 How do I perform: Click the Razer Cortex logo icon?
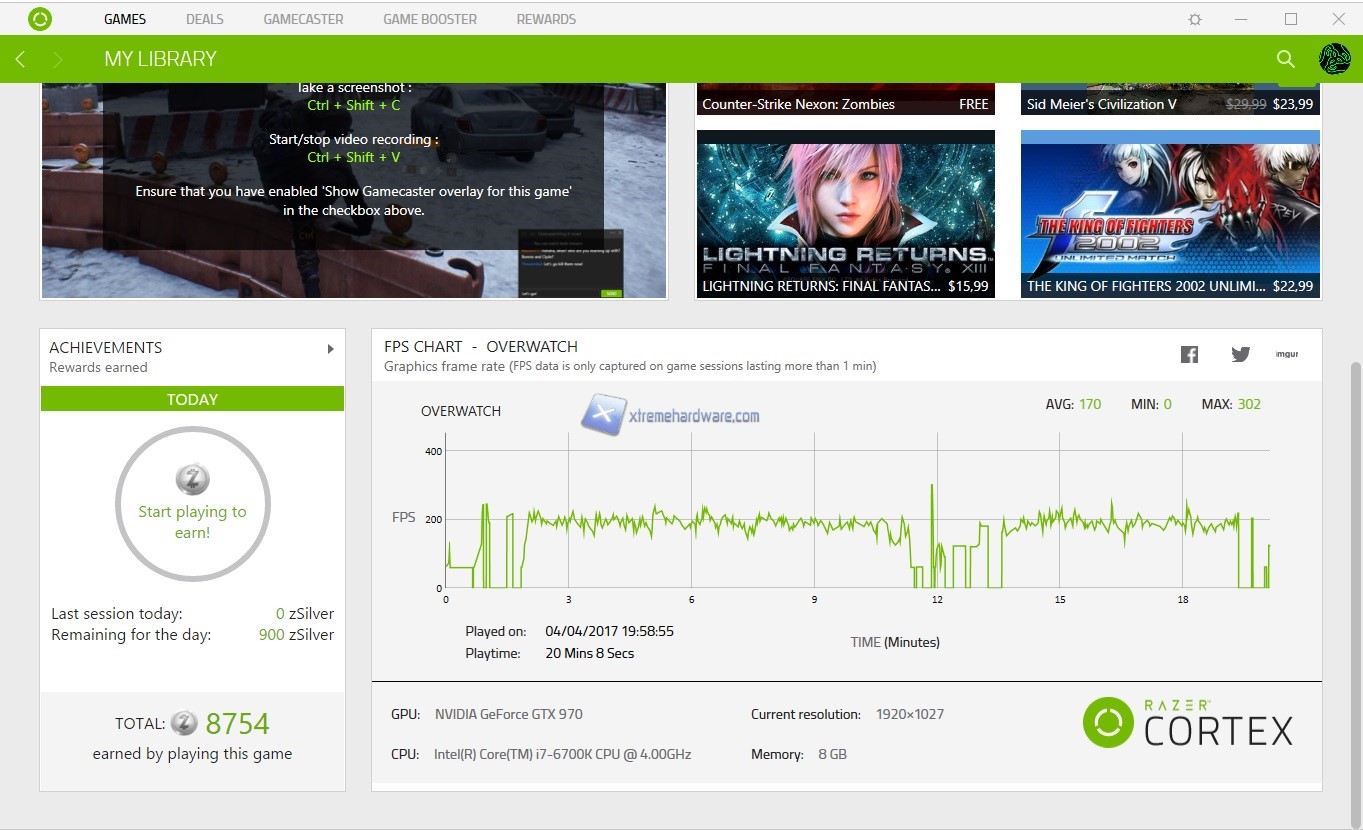(x=40, y=18)
